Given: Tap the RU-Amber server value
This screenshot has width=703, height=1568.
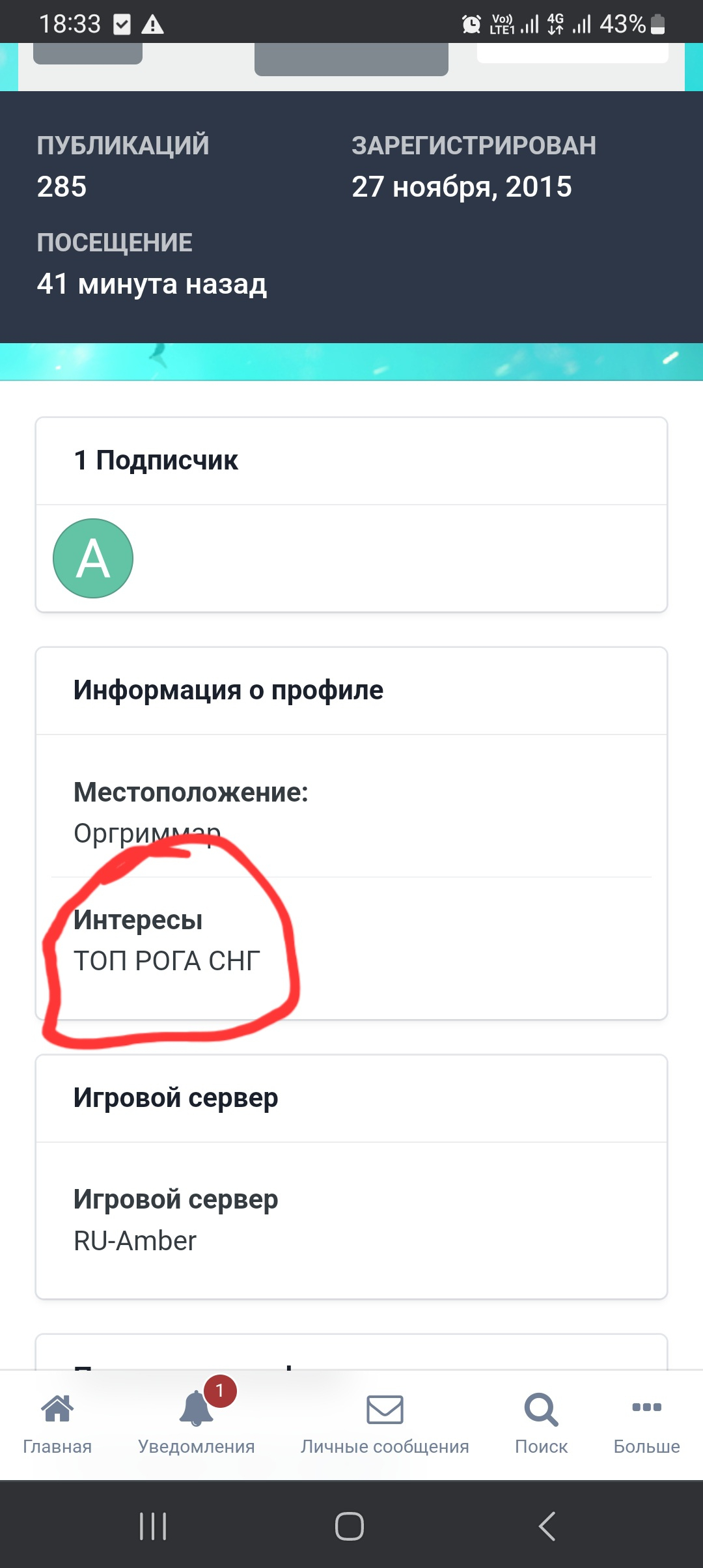Looking at the screenshot, I should pos(135,1240).
